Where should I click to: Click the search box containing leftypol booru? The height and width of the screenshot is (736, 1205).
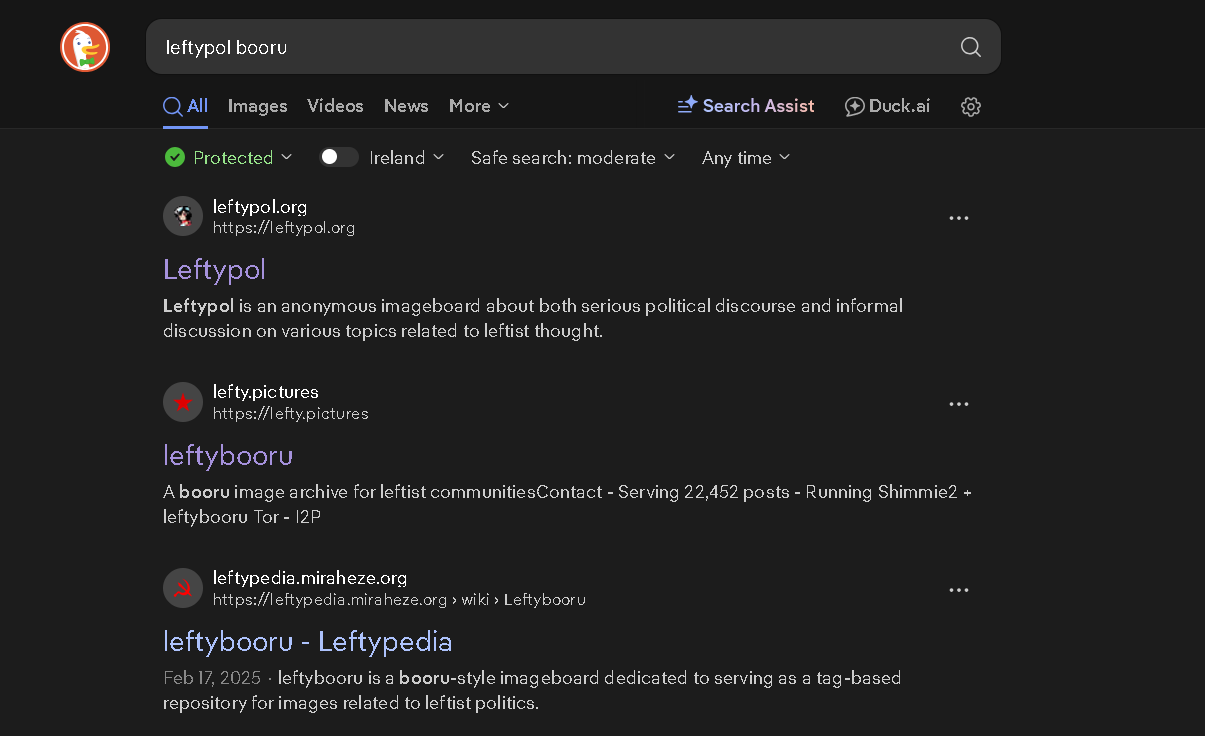tap(550, 47)
